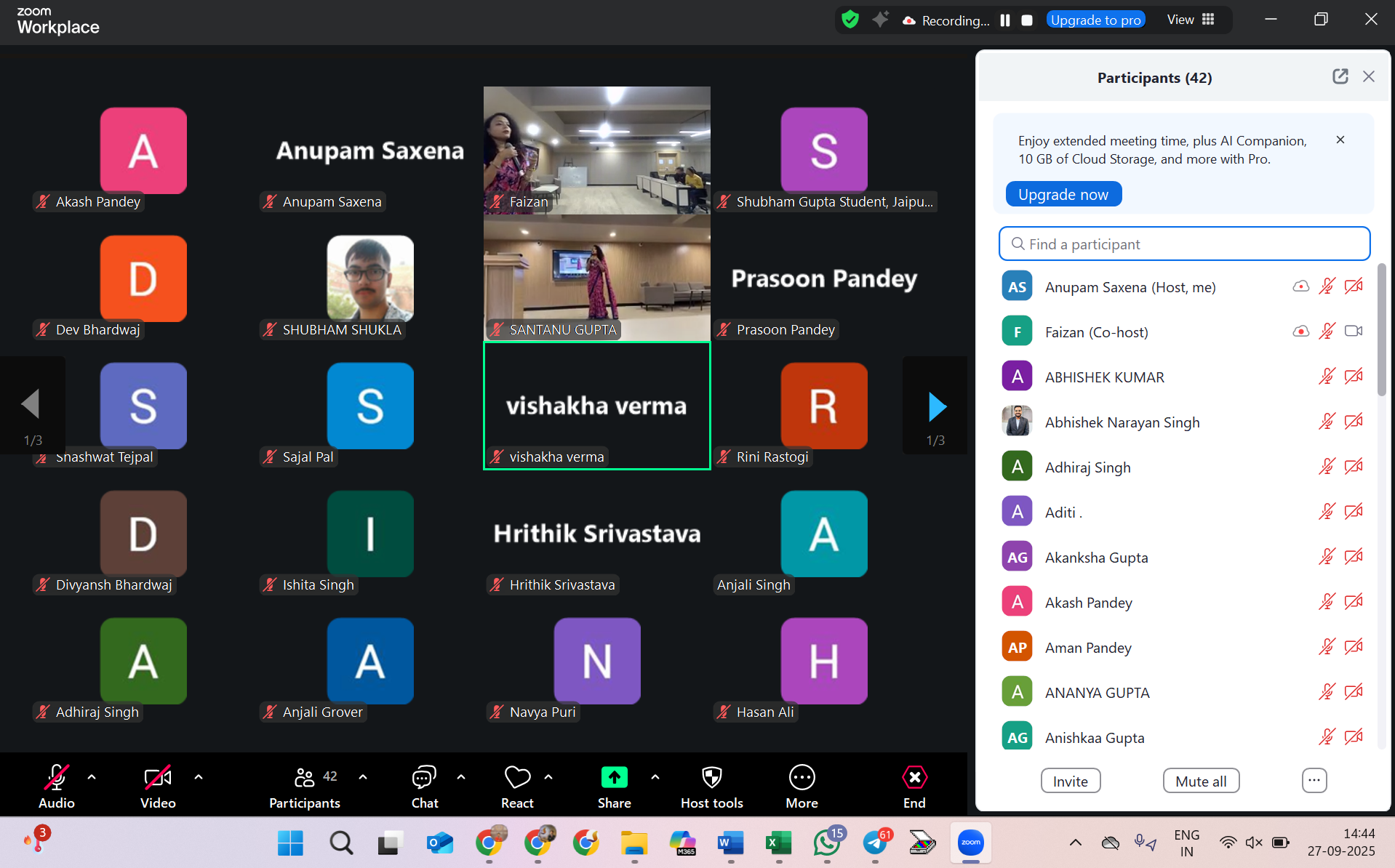Open share options arrow next to Share
1395x868 pixels.
(x=655, y=777)
